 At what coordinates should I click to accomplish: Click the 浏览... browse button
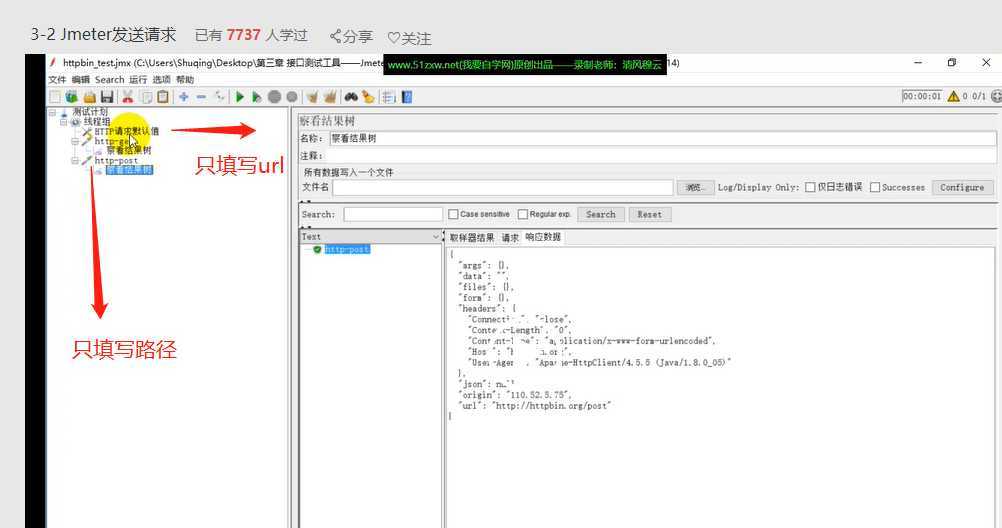695,187
